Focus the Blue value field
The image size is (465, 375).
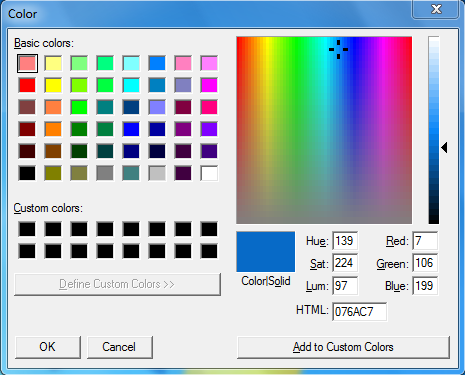[x=425, y=286]
